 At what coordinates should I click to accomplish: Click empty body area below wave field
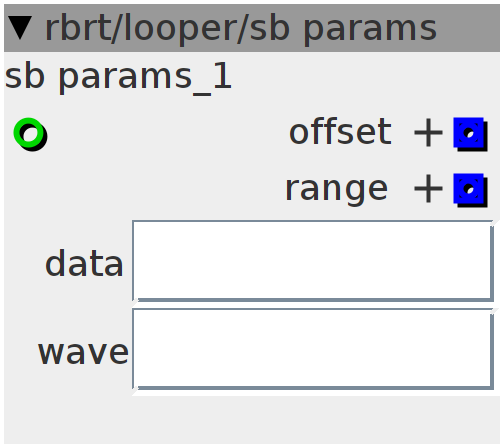(252, 419)
